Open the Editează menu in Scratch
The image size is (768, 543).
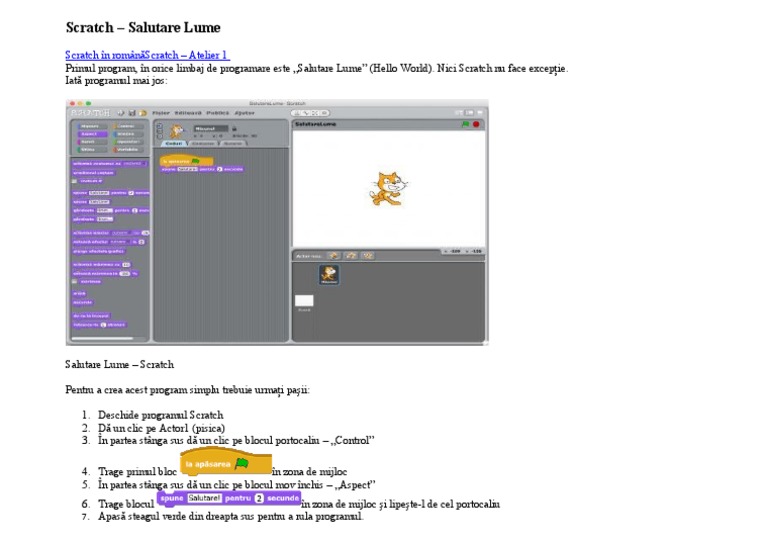coord(188,113)
